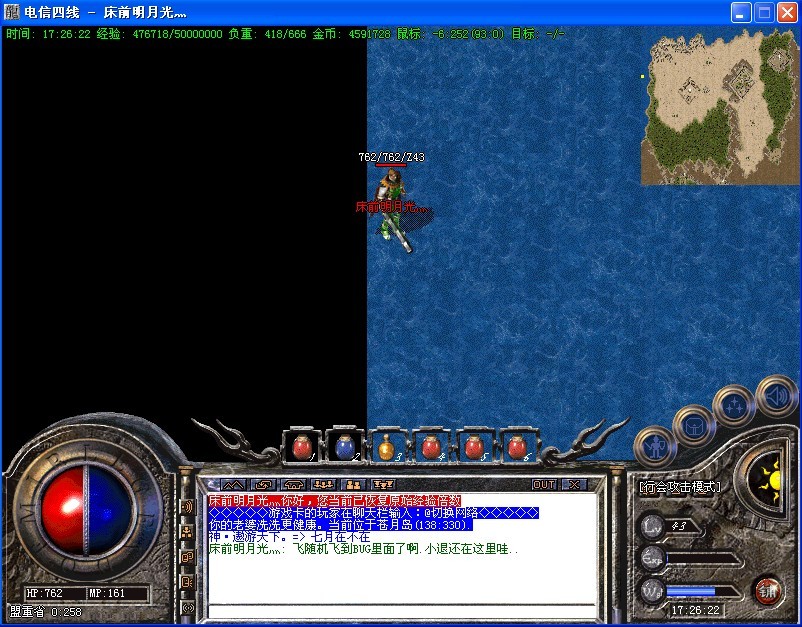Click the player character 床前明月光

coord(393,210)
